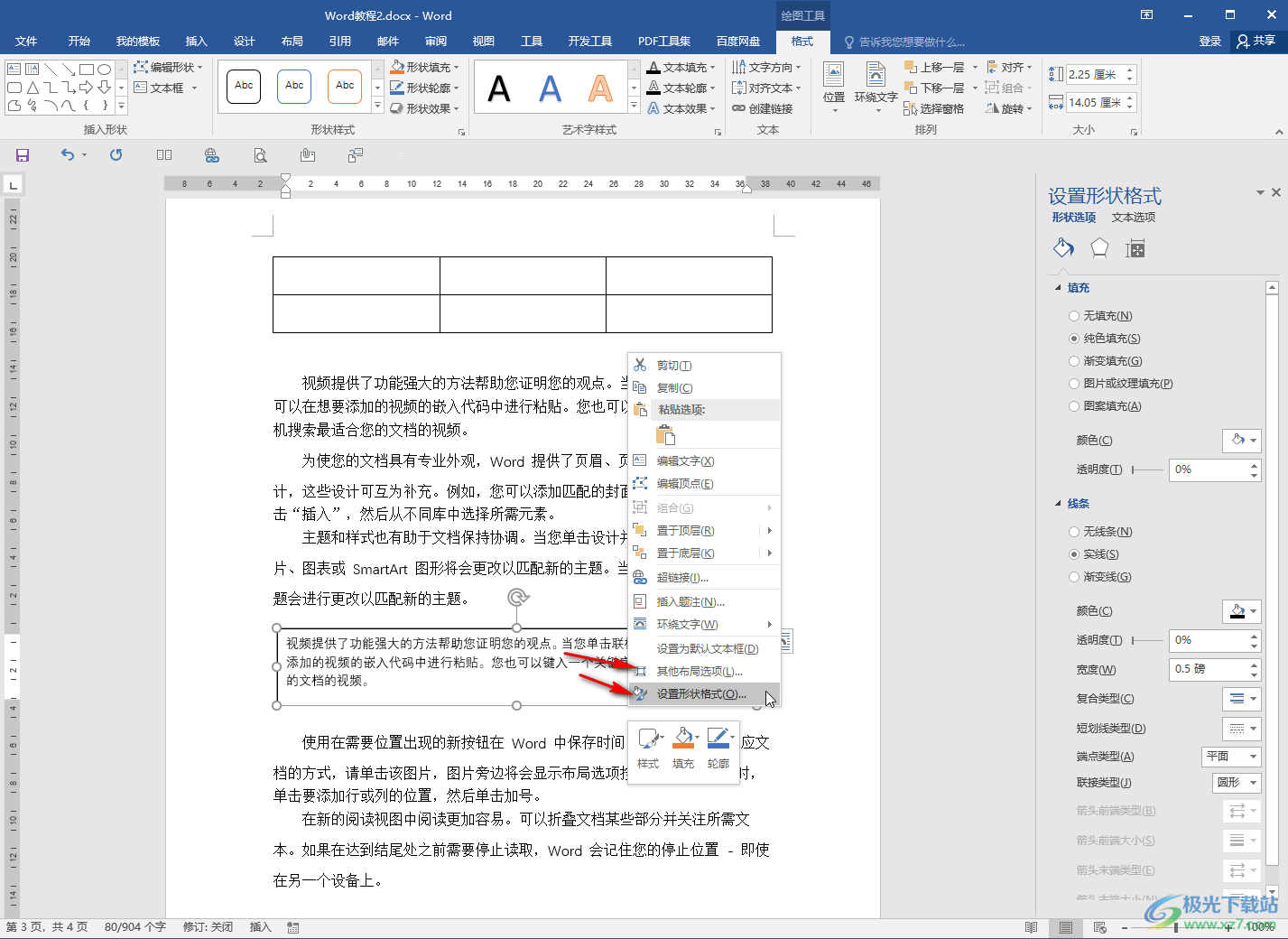Select Pattern fill (图案填充) radio option
This screenshot has width=1288, height=939.
click(x=1105, y=406)
